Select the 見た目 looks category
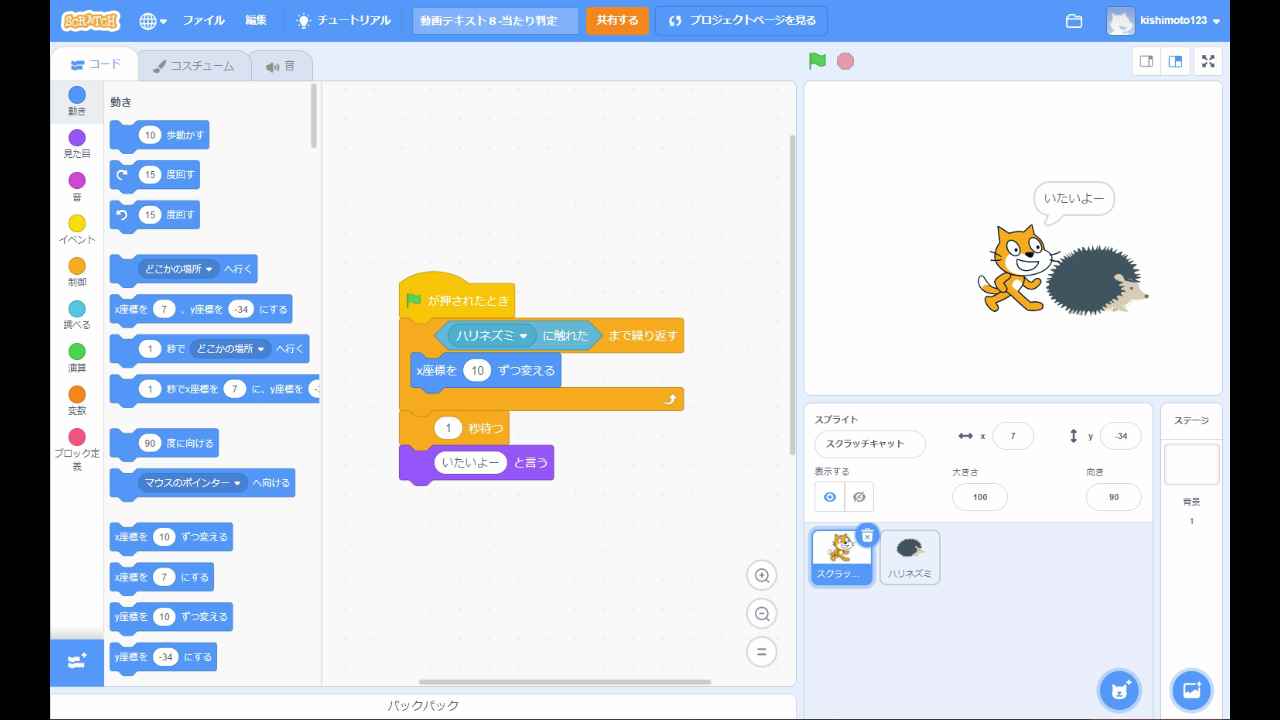This screenshot has width=1280, height=720. (77, 144)
